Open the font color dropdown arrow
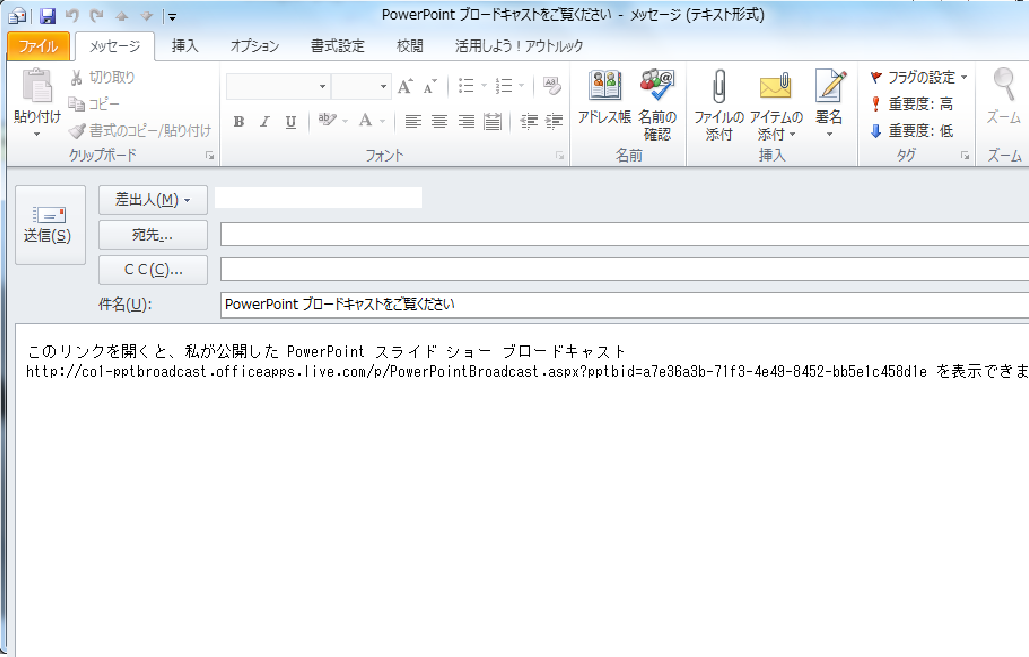This screenshot has height=657, width=1029. (383, 121)
